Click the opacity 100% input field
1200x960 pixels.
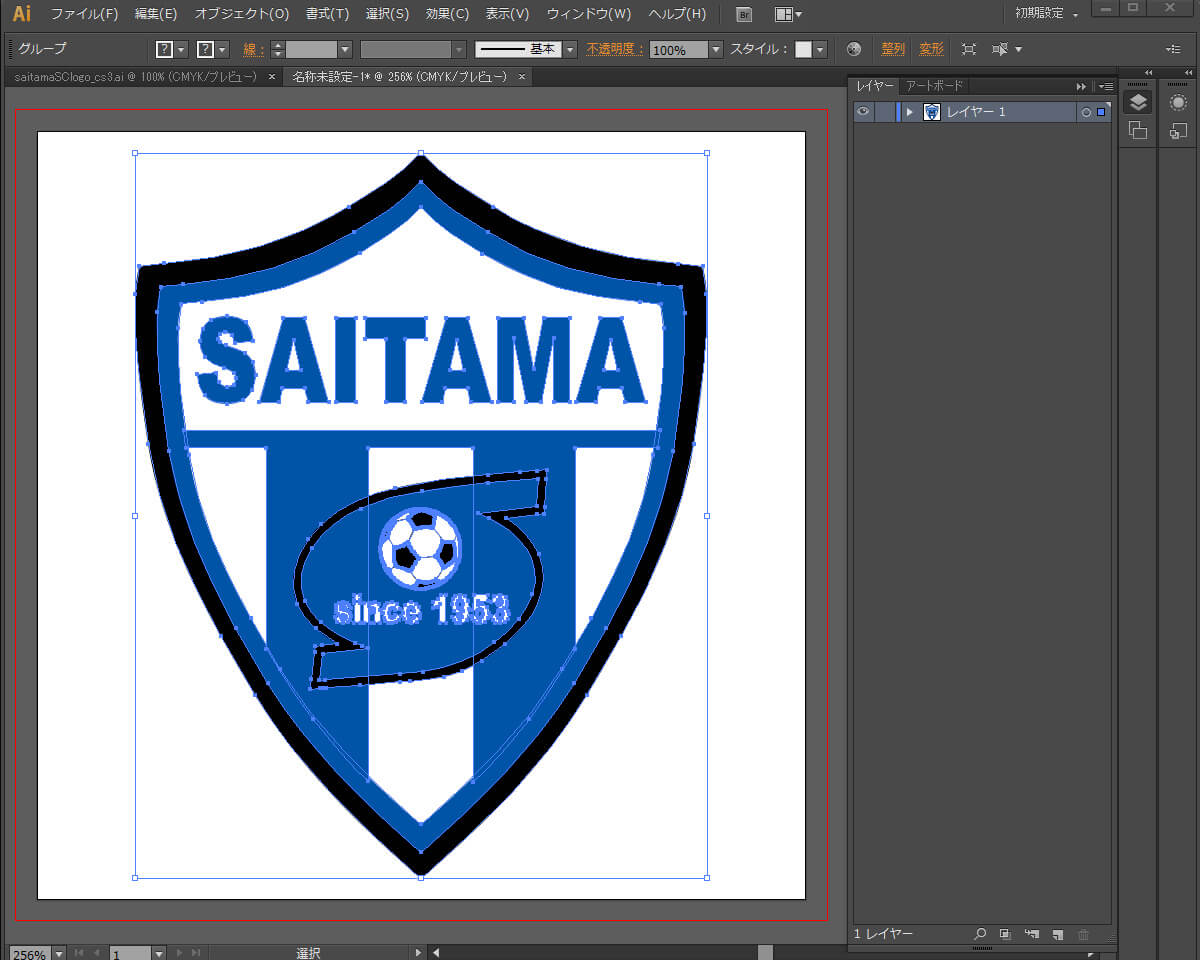click(679, 49)
